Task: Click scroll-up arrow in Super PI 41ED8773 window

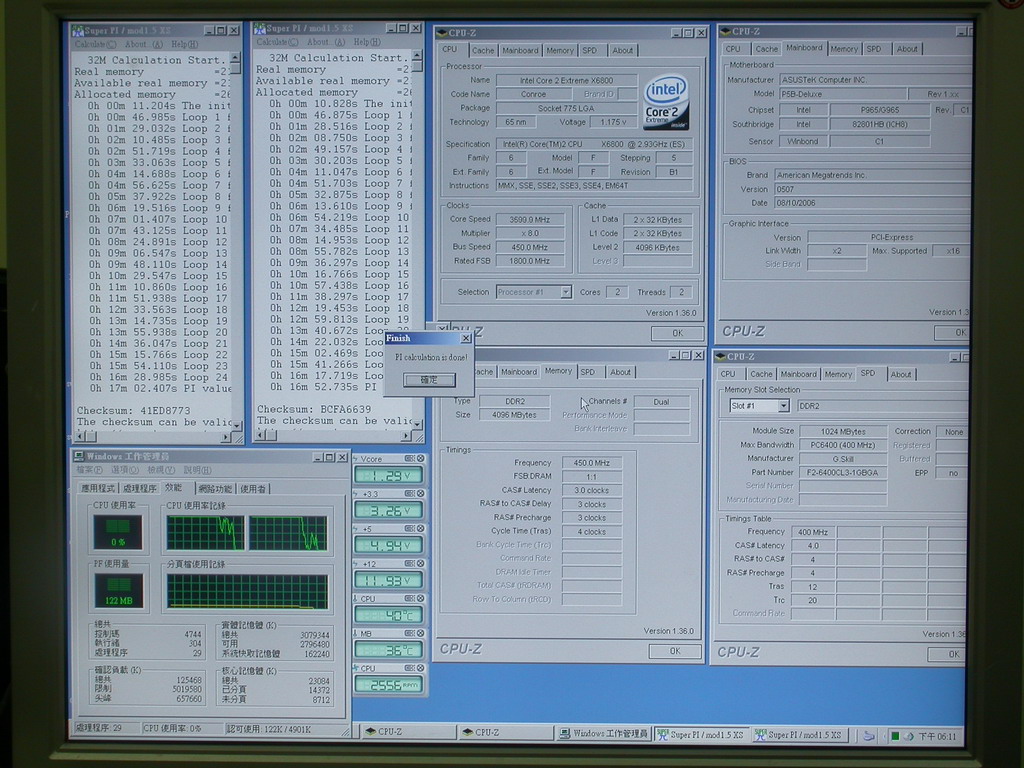Action: point(236,60)
